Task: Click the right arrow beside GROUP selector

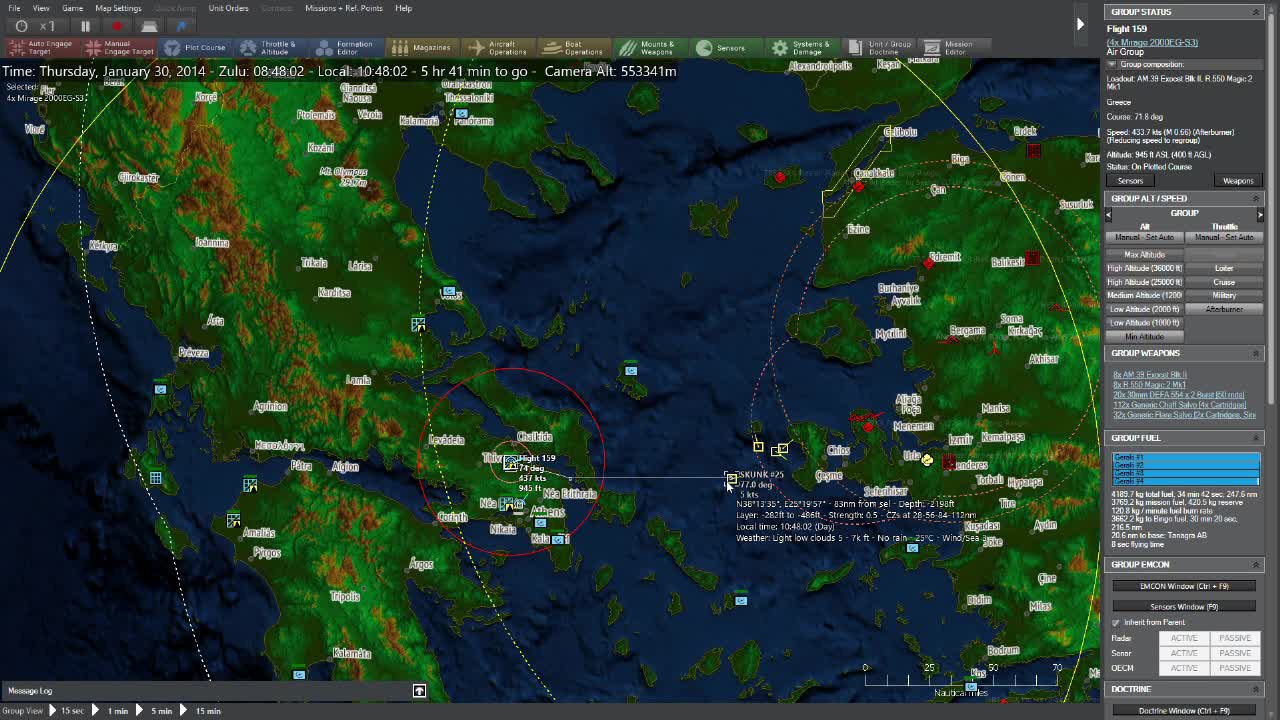Action: pos(1260,214)
